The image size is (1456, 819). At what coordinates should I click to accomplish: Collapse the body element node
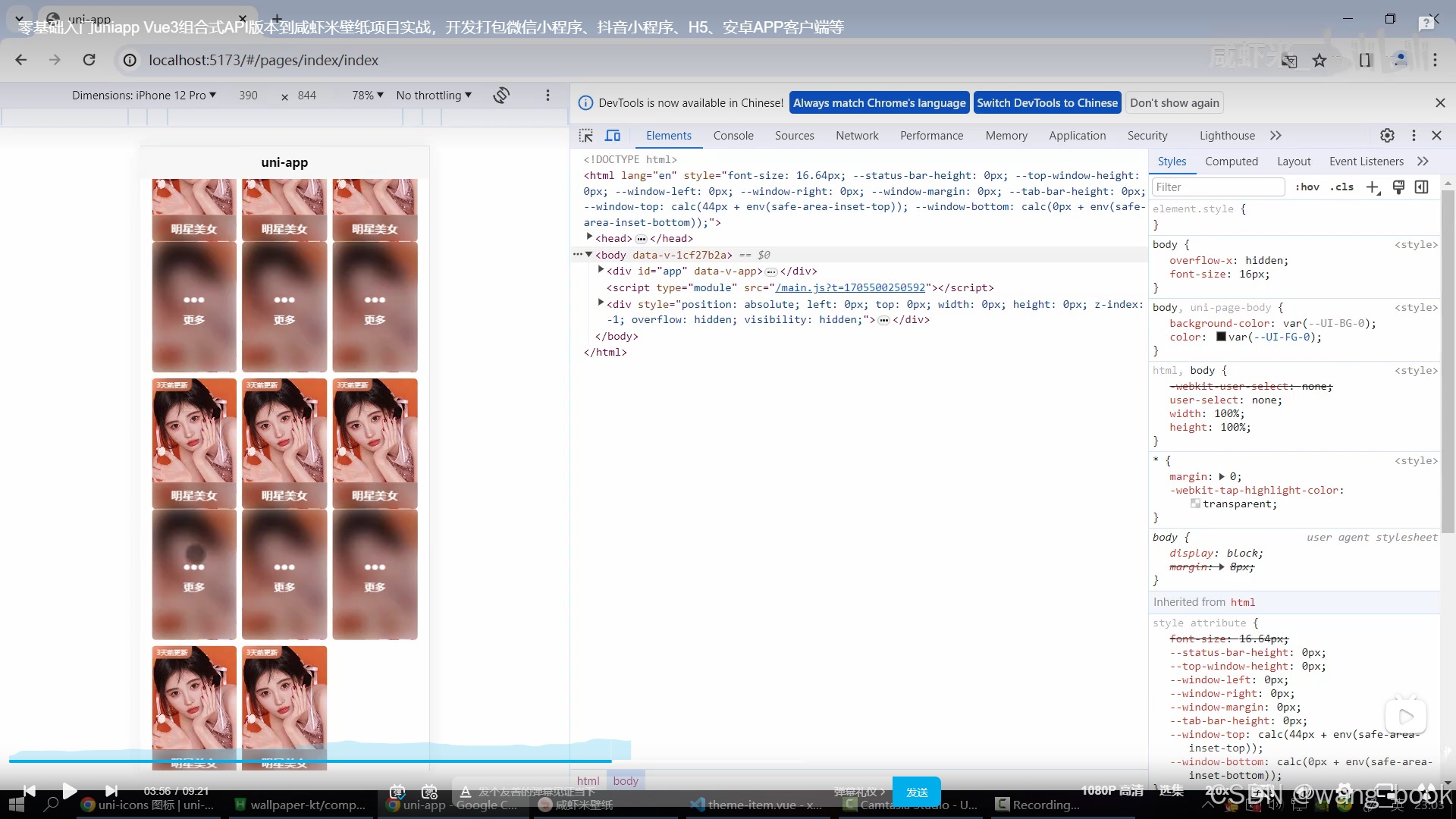pos(589,254)
